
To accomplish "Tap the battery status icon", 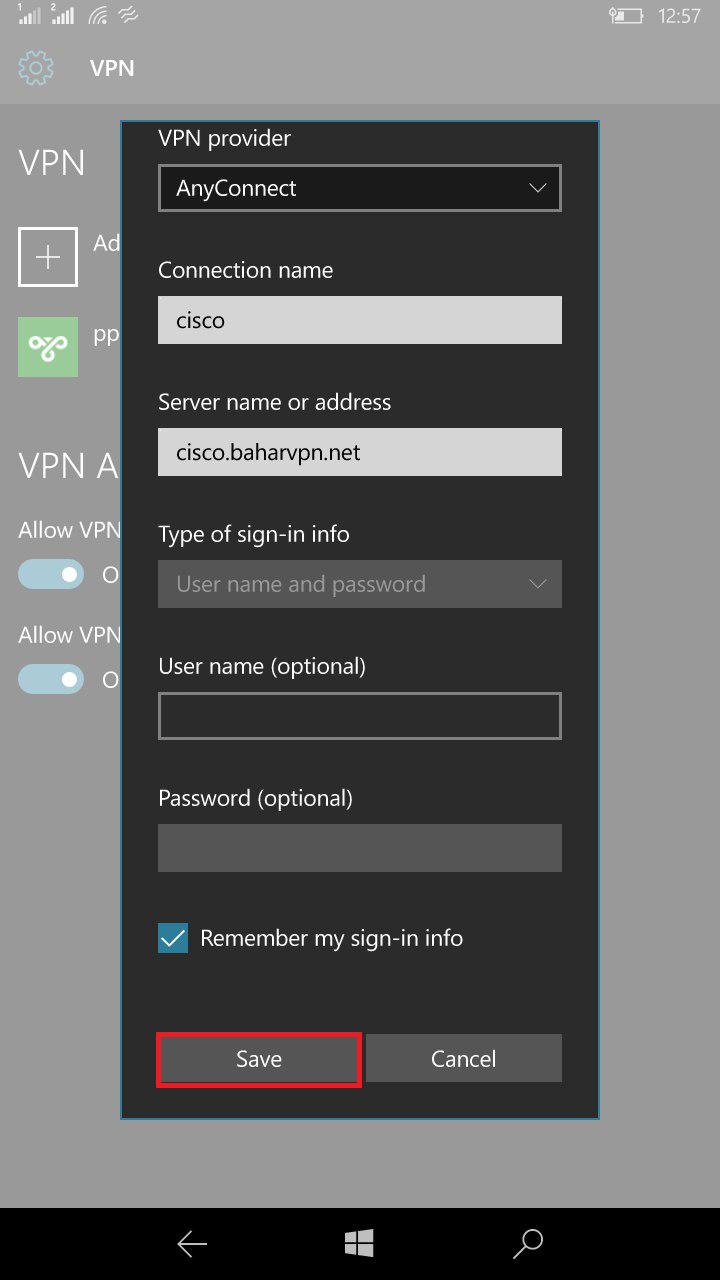I will click(x=625, y=16).
